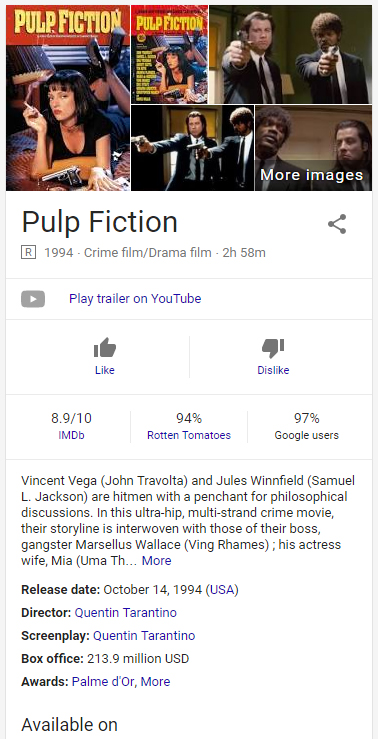Open the large Pulp Fiction poster image

(x=68, y=98)
